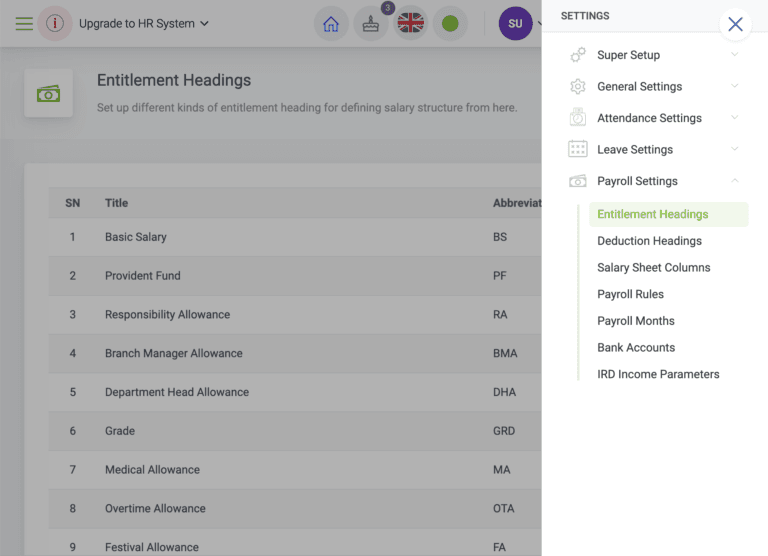Screen dimensions: 768x556
Task: Click the red info icon
Action: [x=55, y=24]
